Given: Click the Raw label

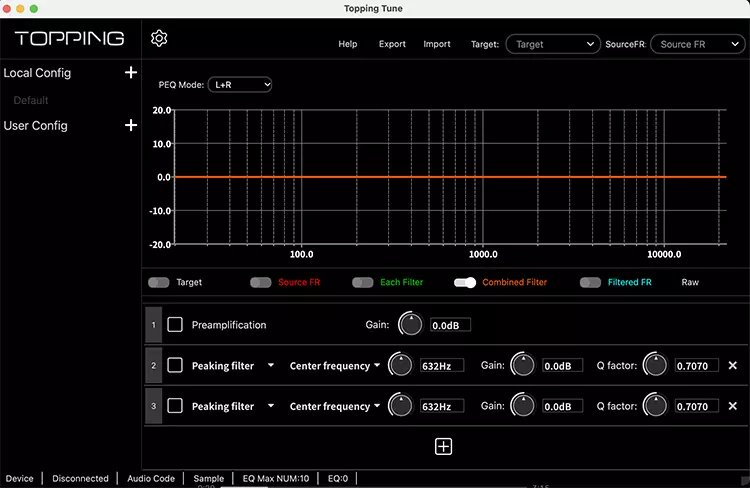Looking at the screenshot, I should (690, 282).
